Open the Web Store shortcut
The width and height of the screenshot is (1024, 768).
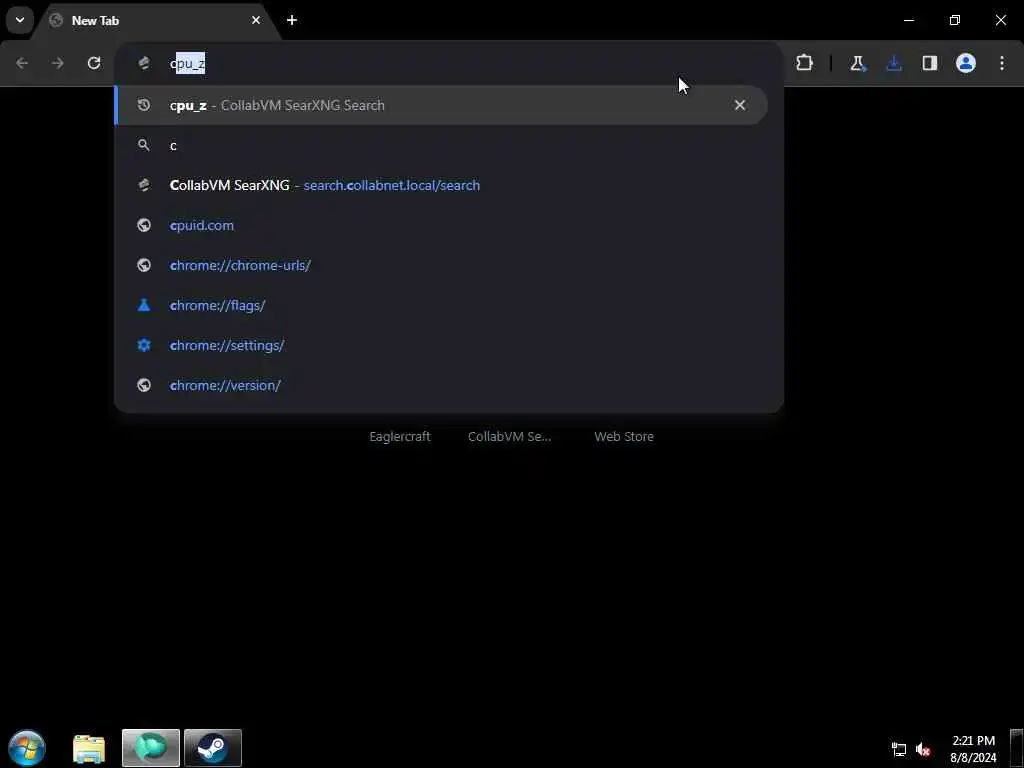click(x=624, y=436)
